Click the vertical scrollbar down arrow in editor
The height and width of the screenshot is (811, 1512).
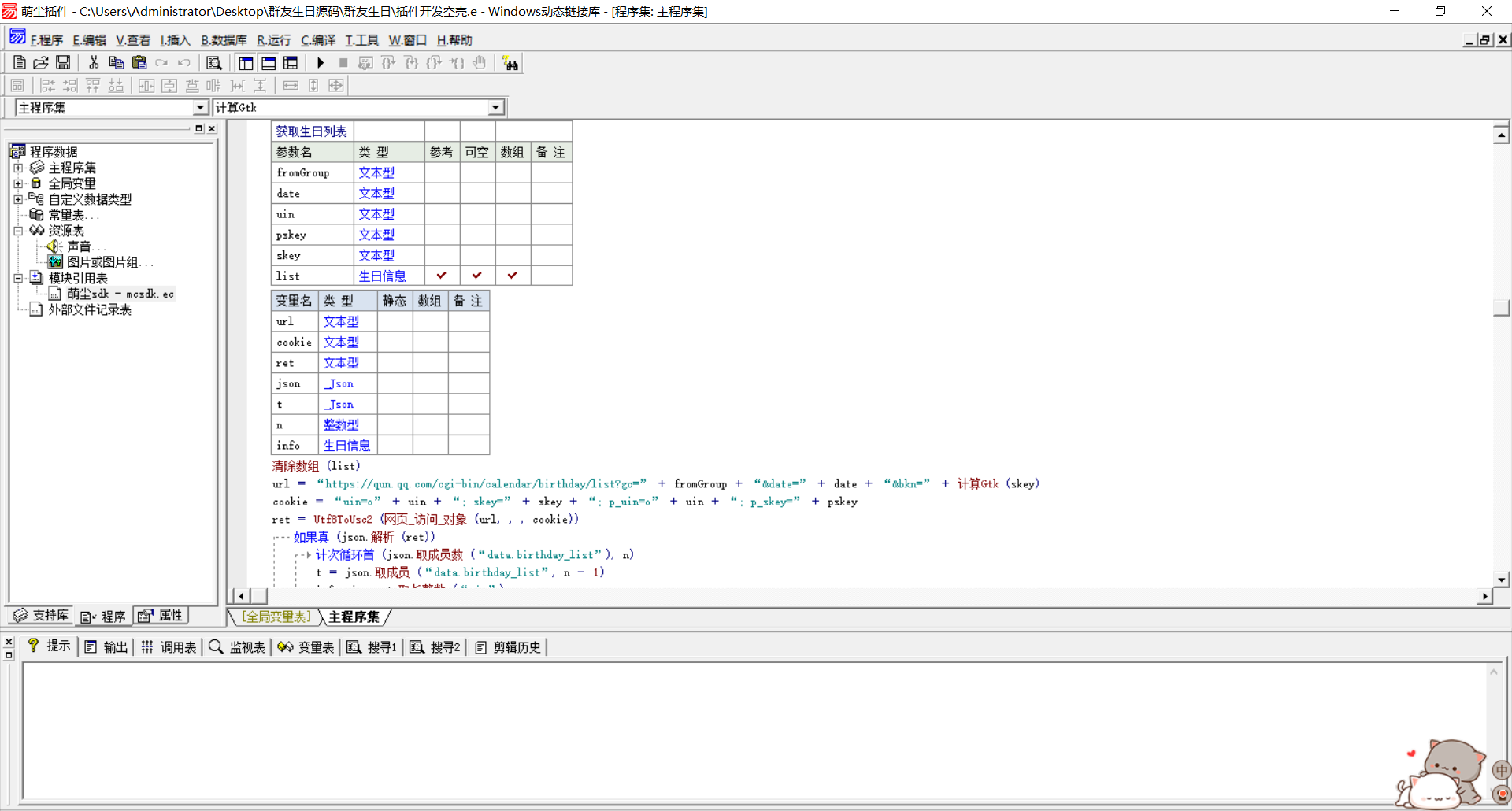[x=1501, y=580]
